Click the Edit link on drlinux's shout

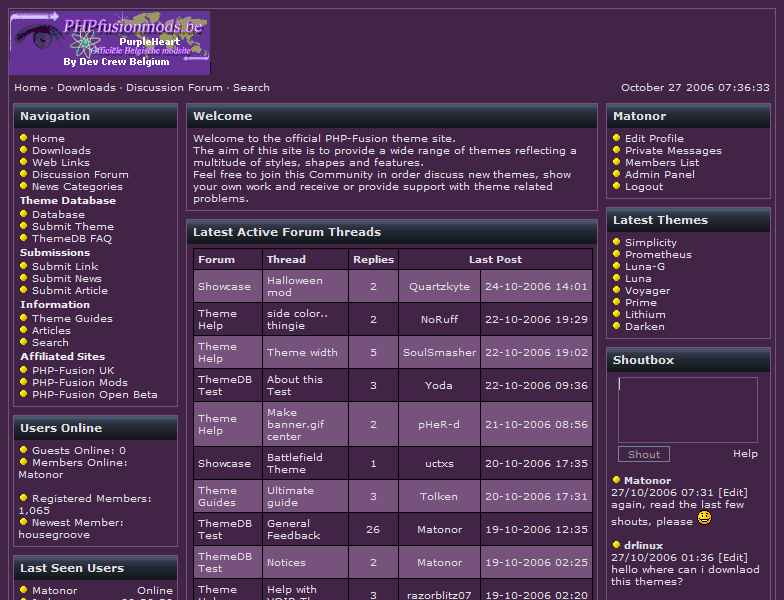(x=732, y=558)
